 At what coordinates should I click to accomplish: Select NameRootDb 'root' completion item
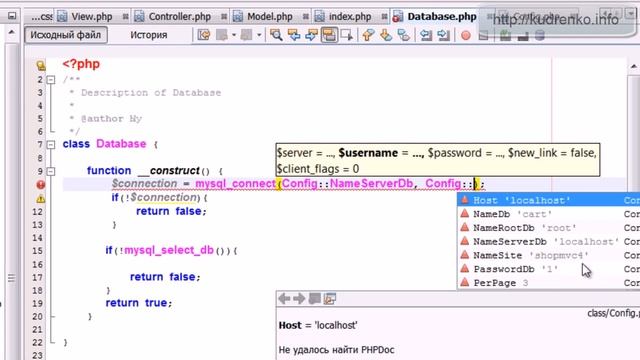(x=549, y=228)
